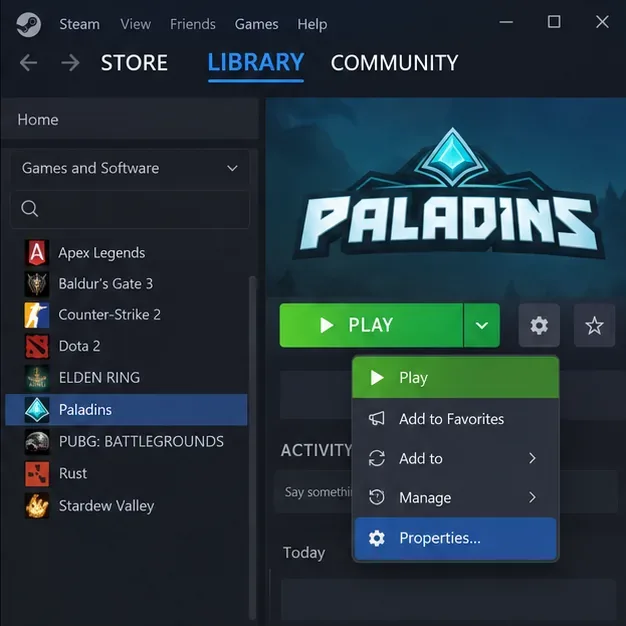Expand the Games and Software dropdown
Image resolution: width=626 pixels, height=626 pixels.
[130, 168]
